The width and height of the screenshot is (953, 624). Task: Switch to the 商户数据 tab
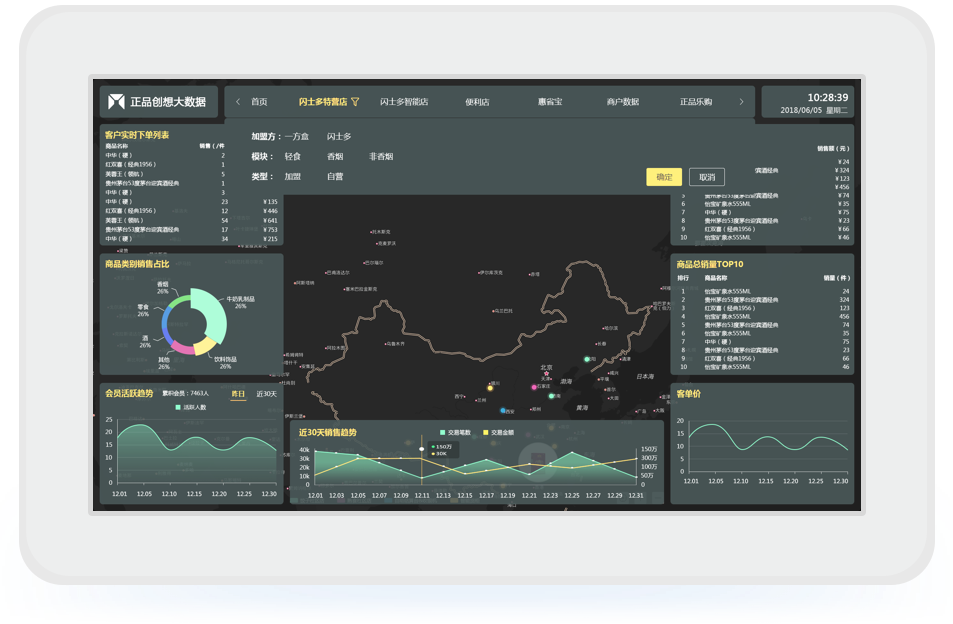coord(623,101)
